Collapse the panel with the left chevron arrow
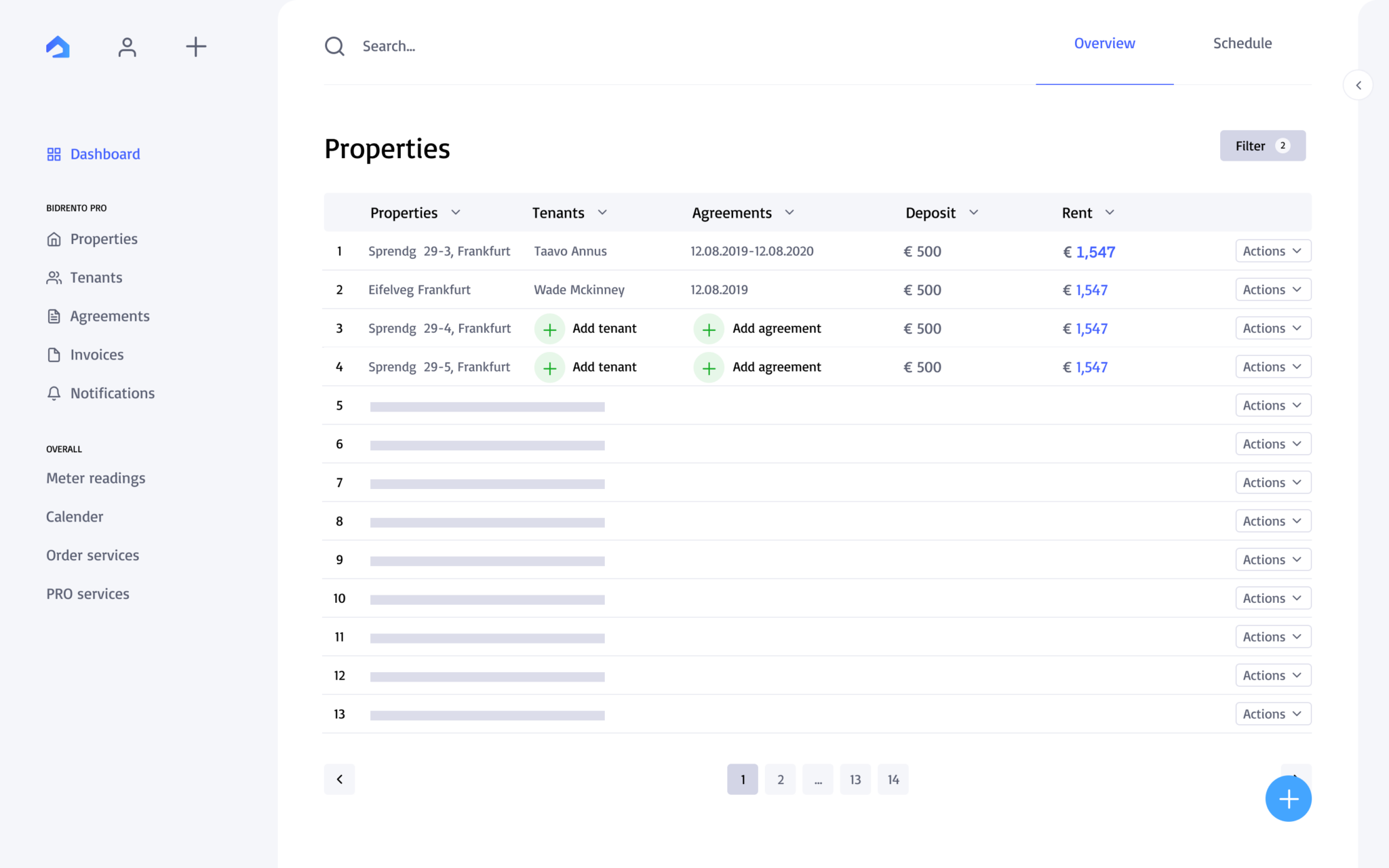 1358,85
